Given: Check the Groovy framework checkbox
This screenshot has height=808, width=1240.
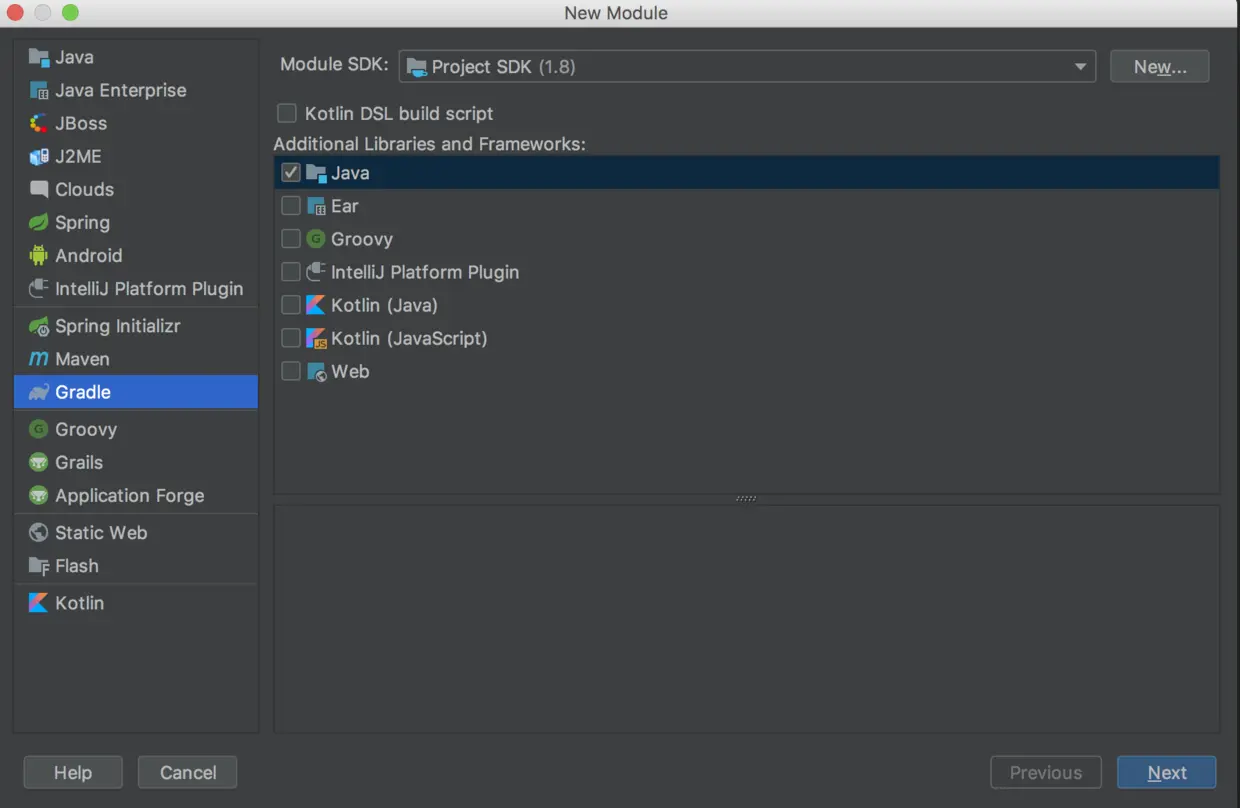Looking at the screenshot, I should coord(291,239).
